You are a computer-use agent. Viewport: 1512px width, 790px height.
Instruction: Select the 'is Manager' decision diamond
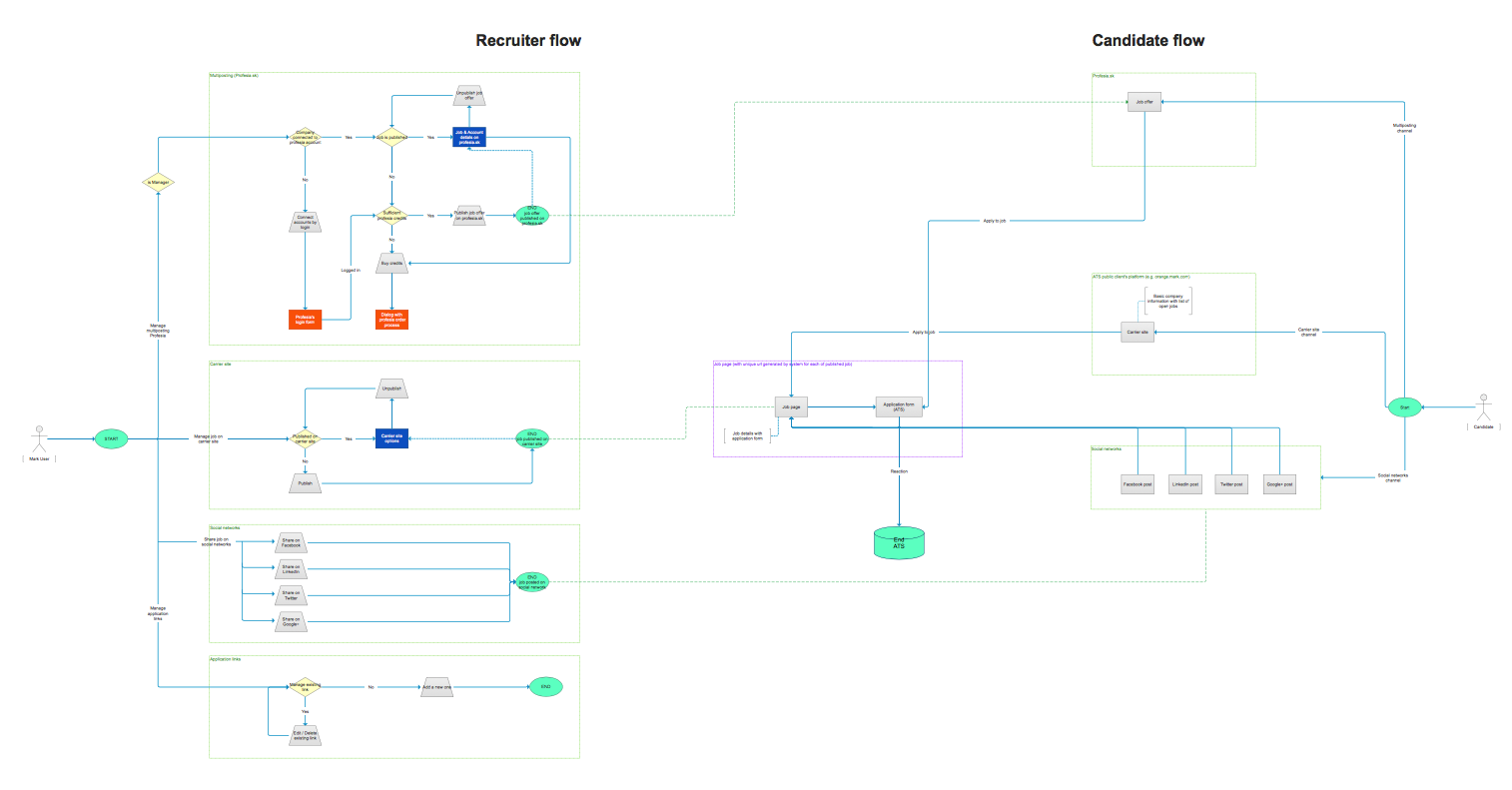click(x=158, y=182)
